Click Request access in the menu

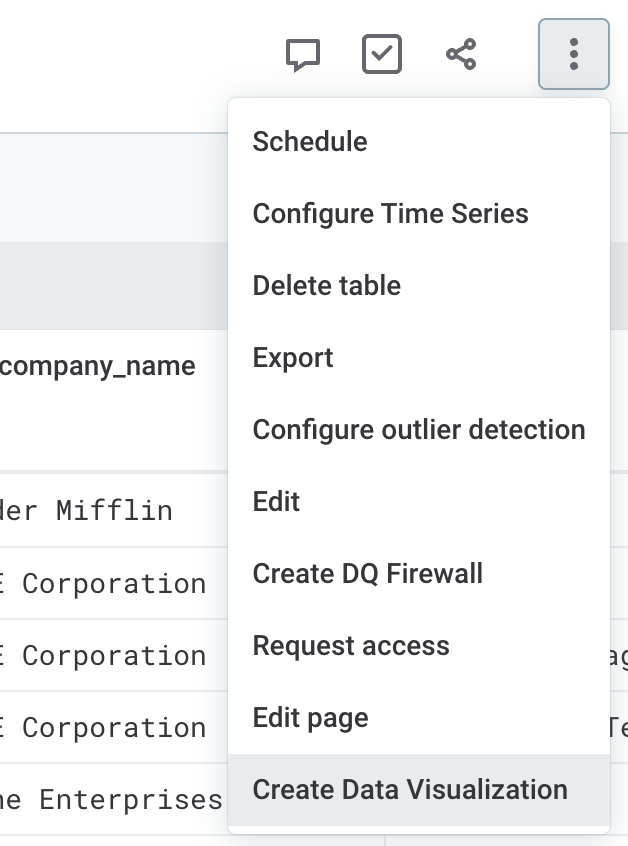351,646
